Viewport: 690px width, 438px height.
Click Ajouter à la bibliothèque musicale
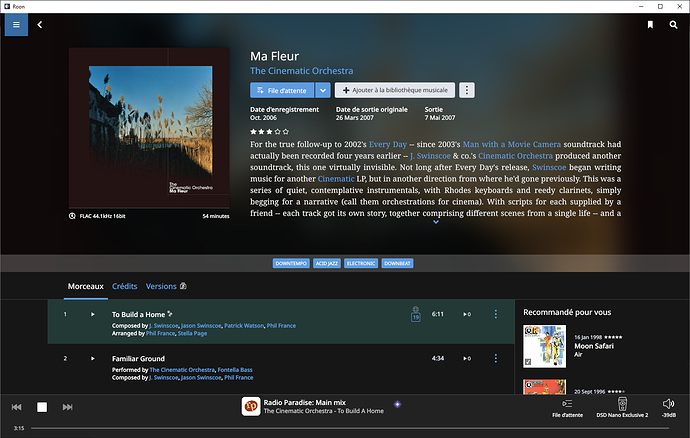(x=395, y=90)
